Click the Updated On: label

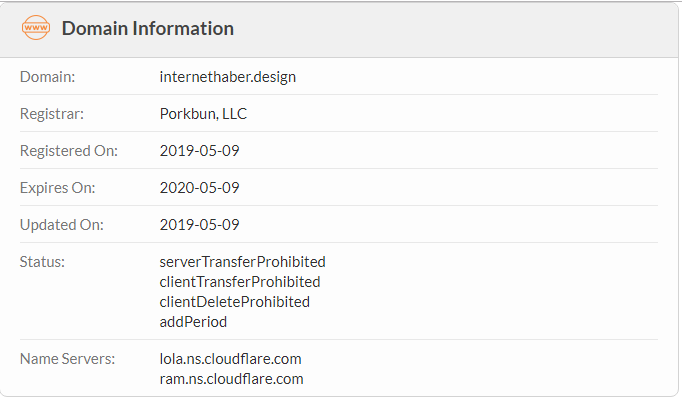coord(62,224)
